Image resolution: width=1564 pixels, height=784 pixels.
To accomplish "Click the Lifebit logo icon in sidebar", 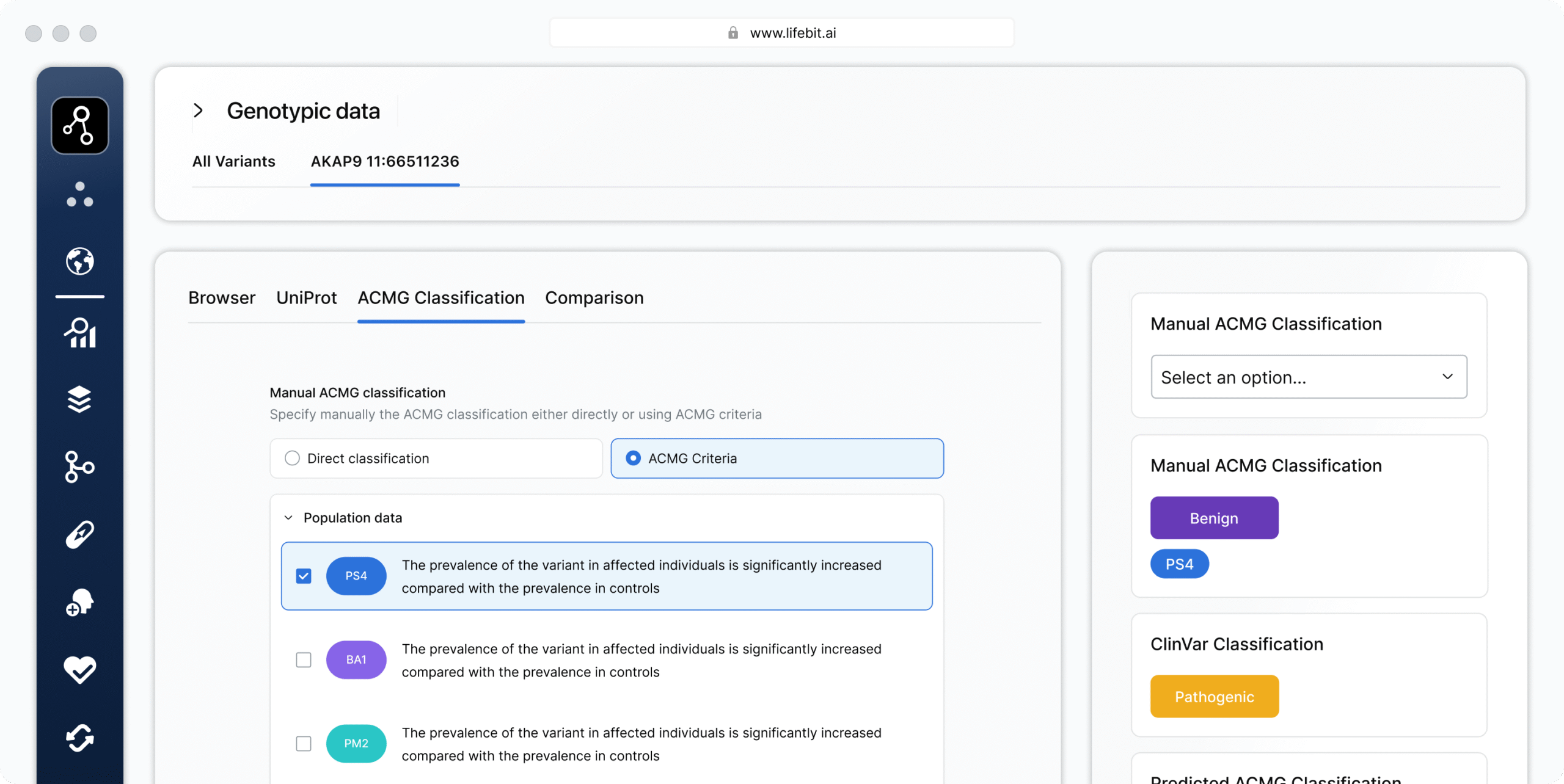I will (x=79, y=125).
